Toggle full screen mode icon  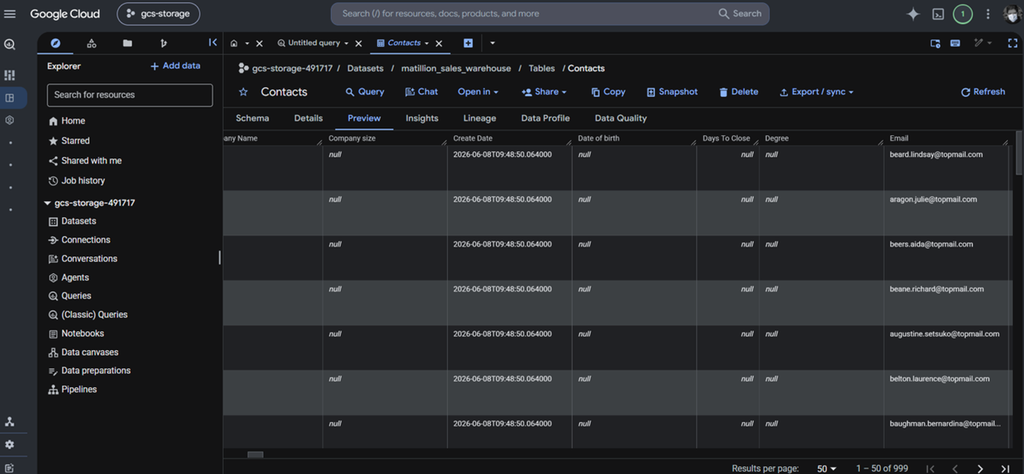pyautogui.click(x=1012, y=43)
